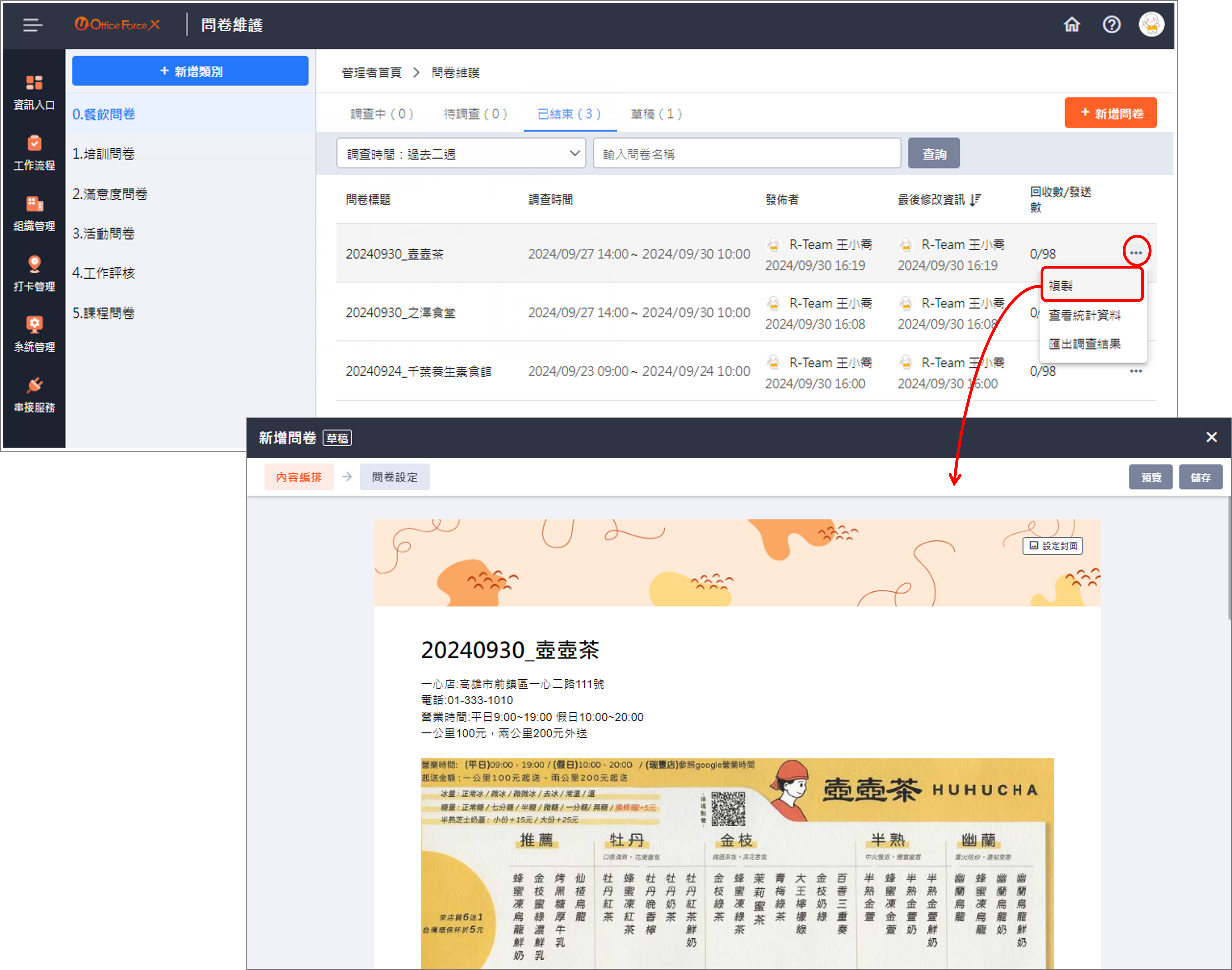
Task: Click 預覽 button in dialog
Action: point(1151,477)
